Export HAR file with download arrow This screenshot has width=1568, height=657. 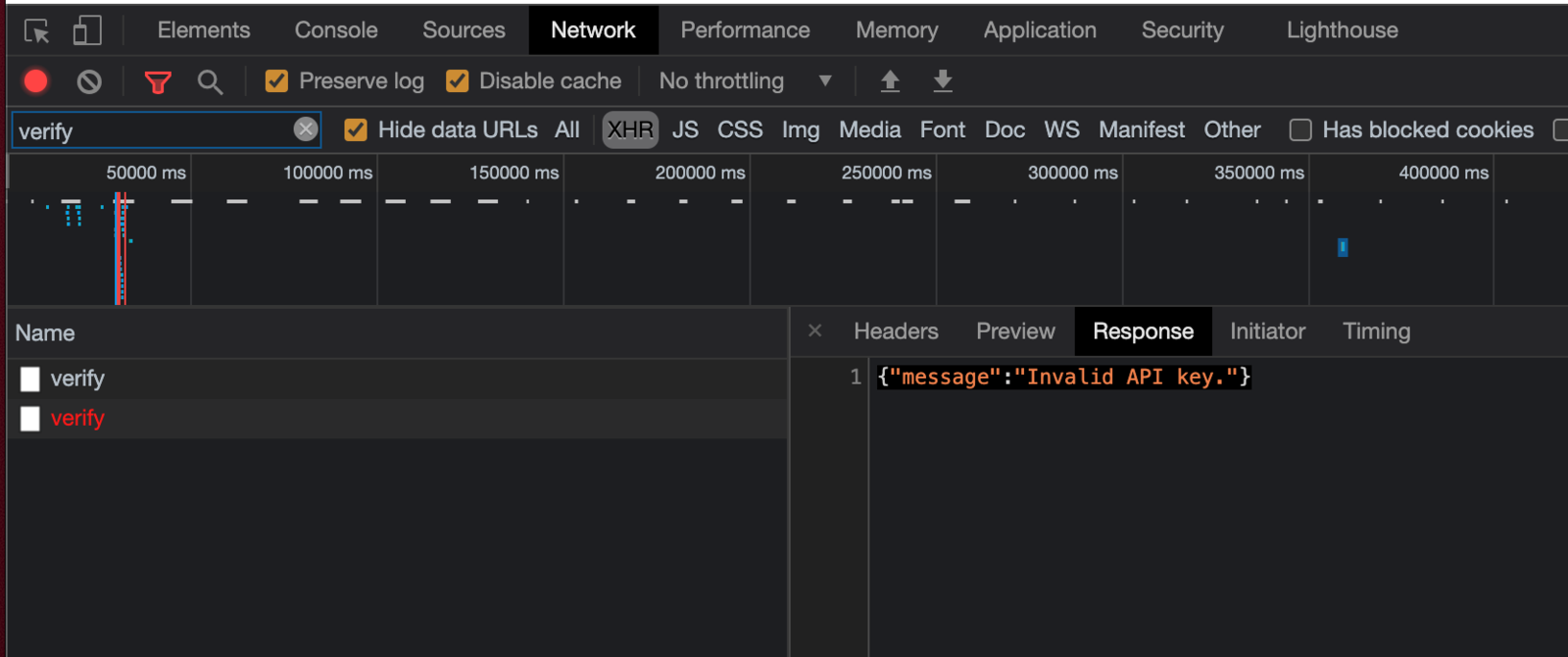943,81
